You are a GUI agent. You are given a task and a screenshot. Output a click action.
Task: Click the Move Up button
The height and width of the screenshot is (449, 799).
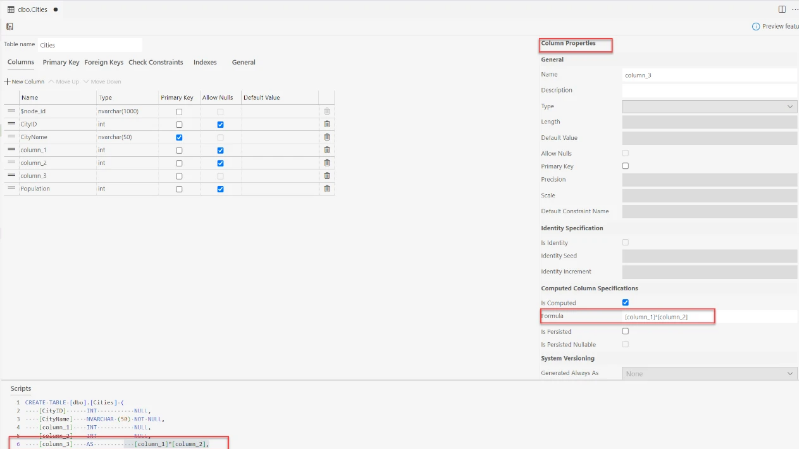(64, 82)
